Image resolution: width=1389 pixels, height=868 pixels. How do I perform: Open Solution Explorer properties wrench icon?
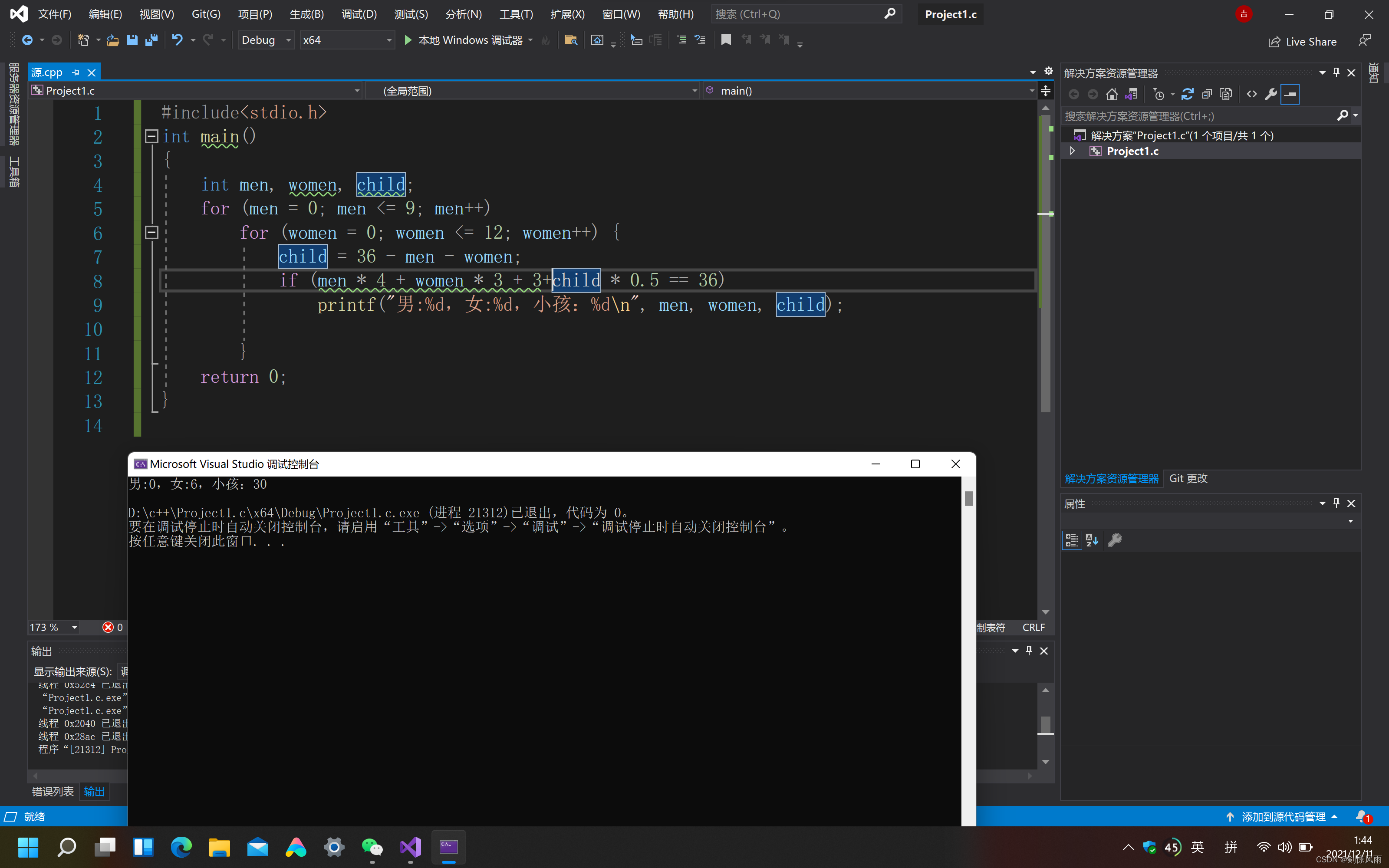pyautogui.click(x=1271, y=94)
